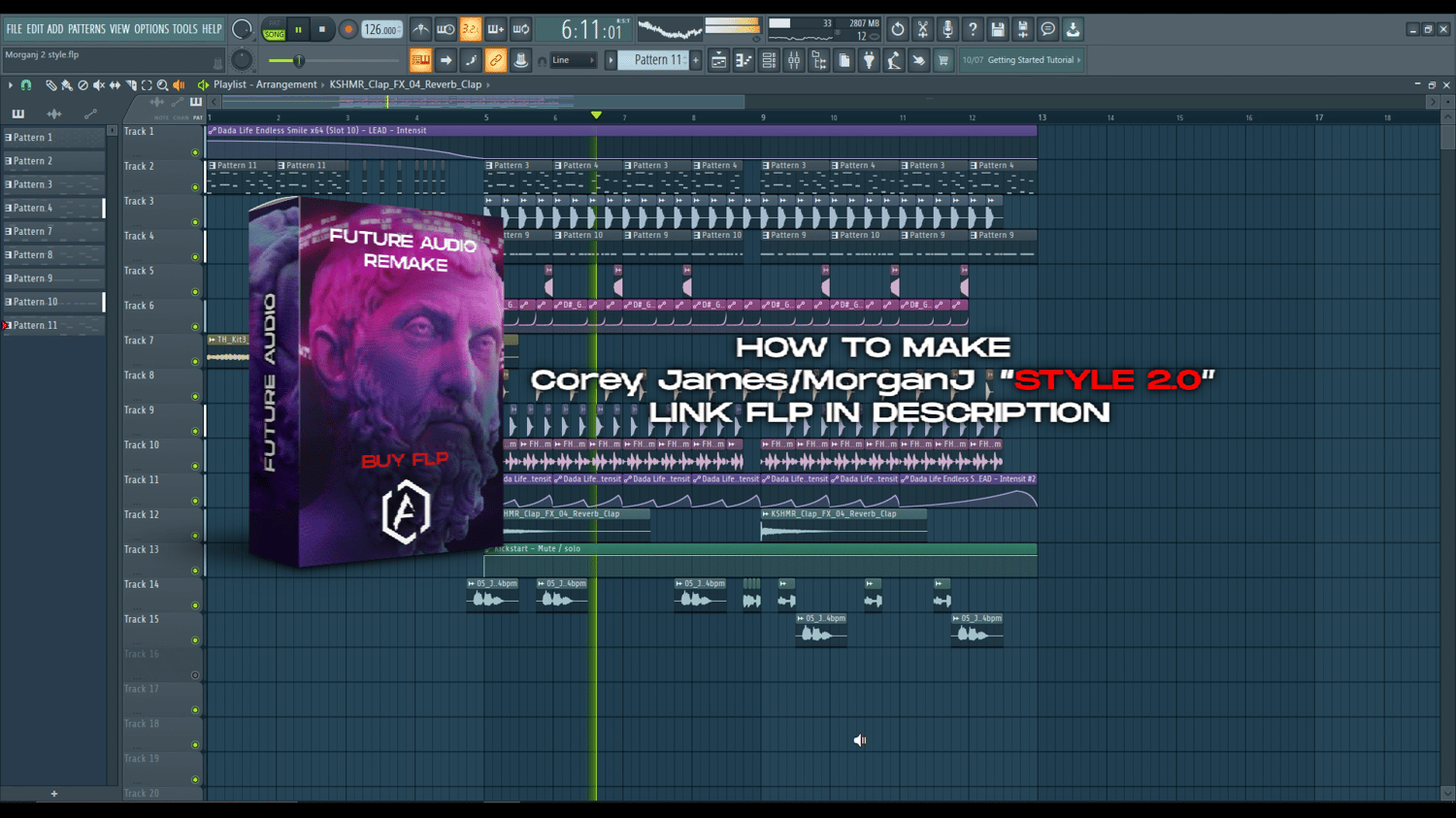Screen dimensions: 1456x818
Task: Open the audio editor scissors icon
Action: [923, 29]
